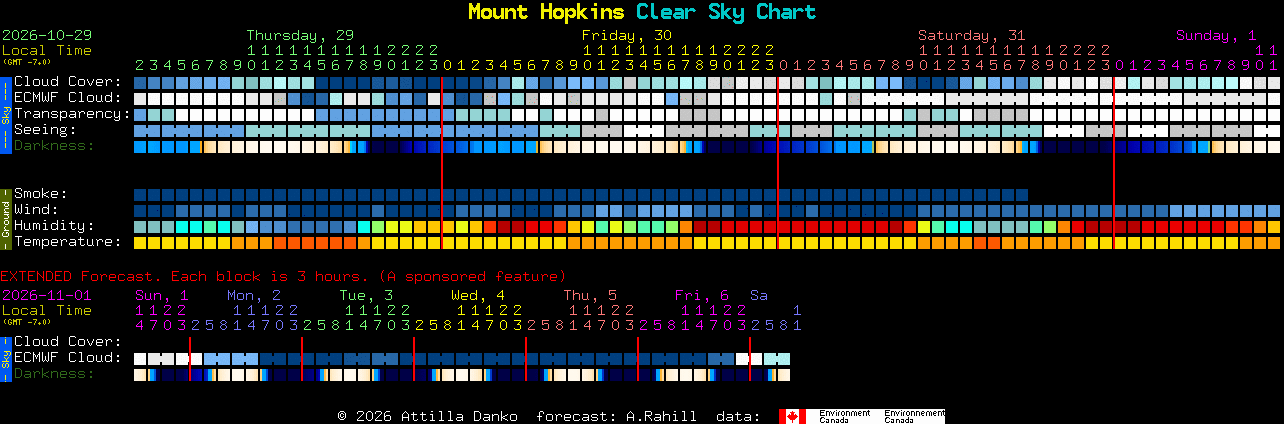Click the 'Friday, 30' day heading

tap(627, 35)
